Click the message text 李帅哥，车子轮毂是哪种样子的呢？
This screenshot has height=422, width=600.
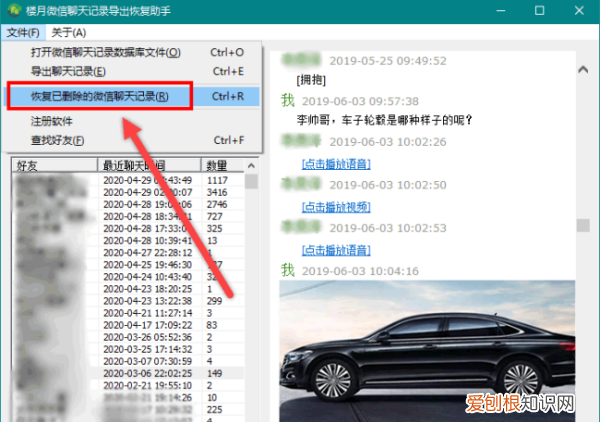click(385, 121)
